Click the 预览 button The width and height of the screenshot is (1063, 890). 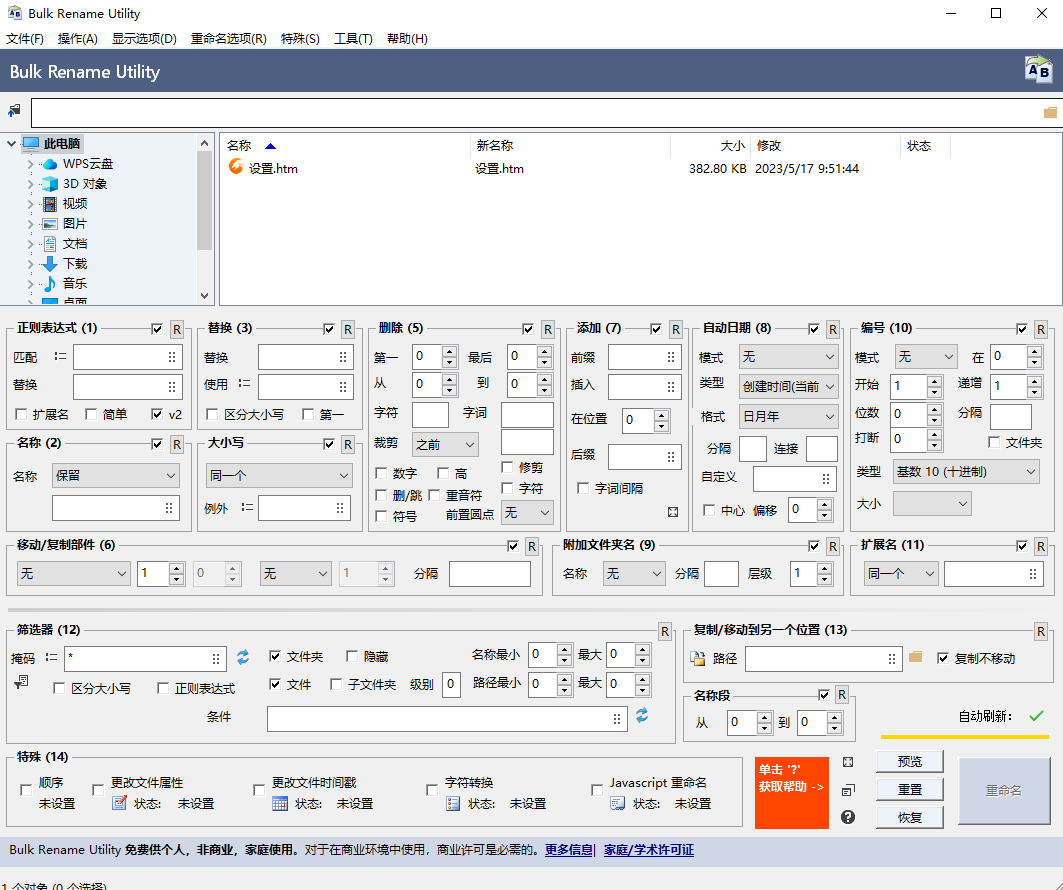click(x=909, y=761)
